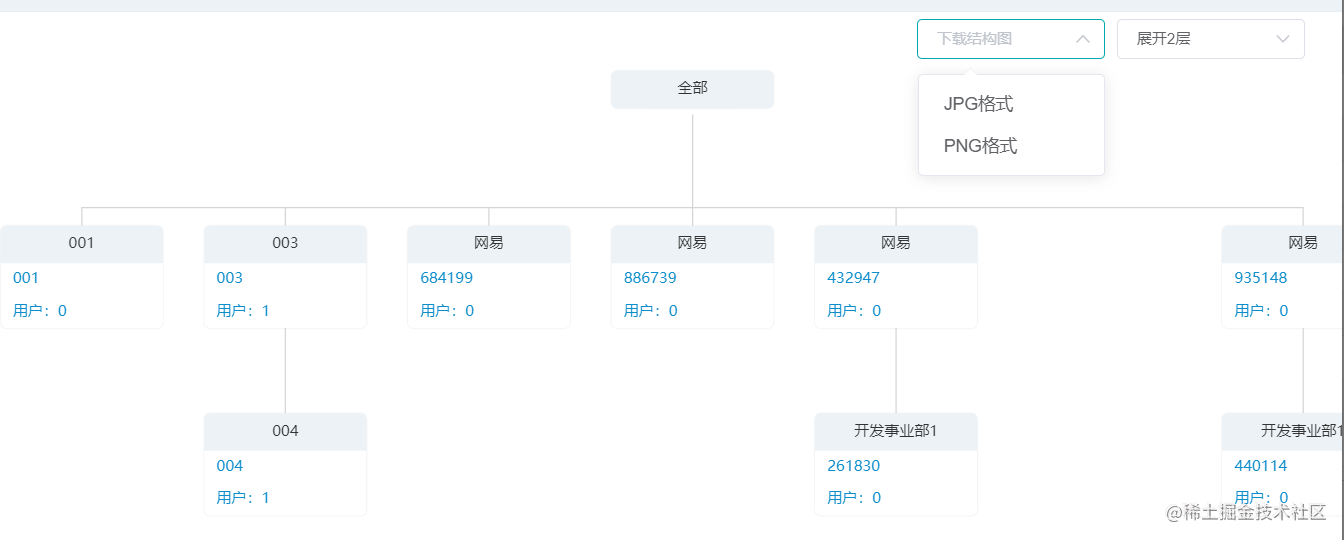This screenshot has width=1344, height=540.
Task: Open the 886739 code link
Action: [x=650, y=278]
